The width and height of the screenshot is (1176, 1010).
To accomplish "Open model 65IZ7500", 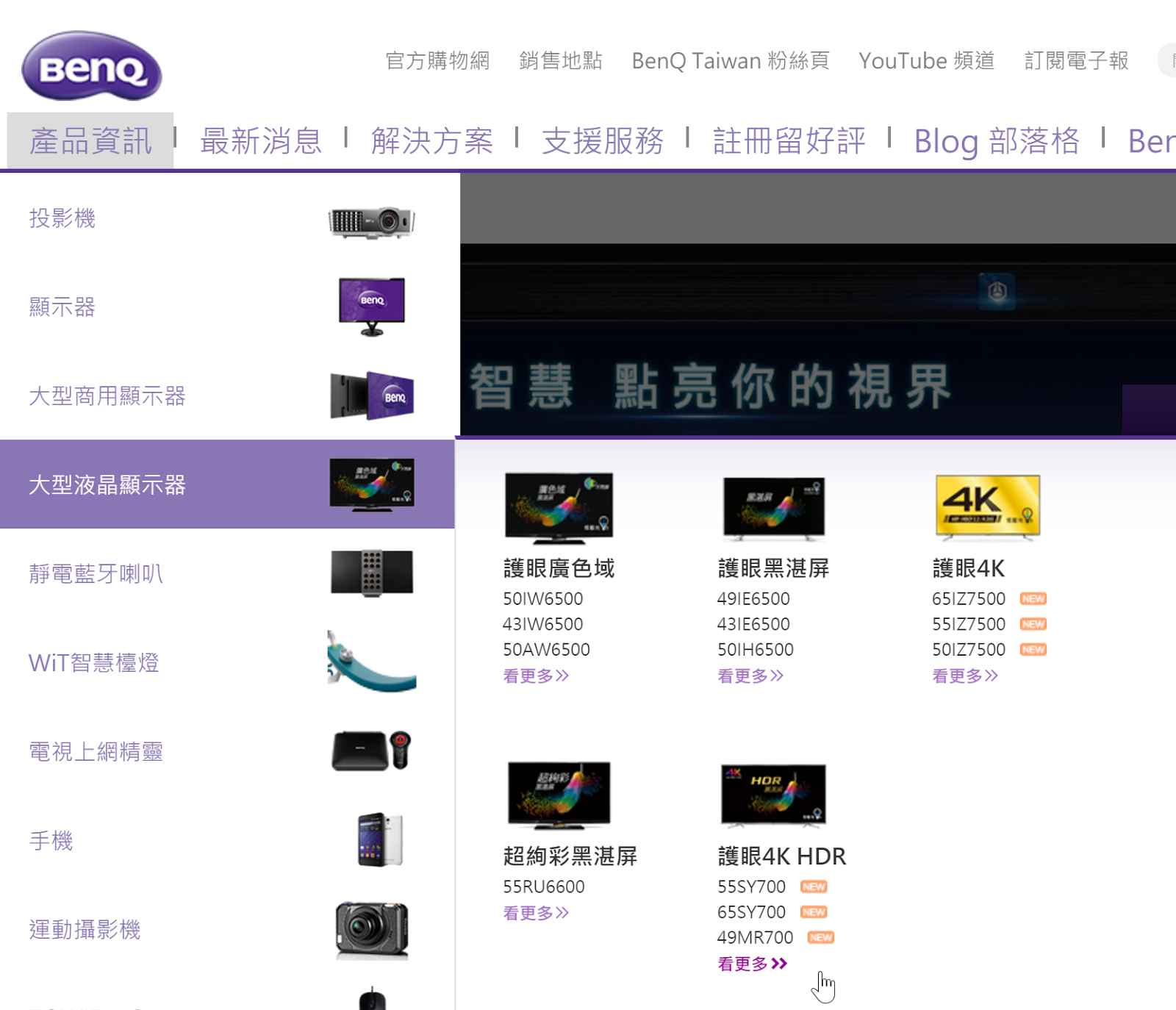I will pyautogui.click(x=969, y=599).
